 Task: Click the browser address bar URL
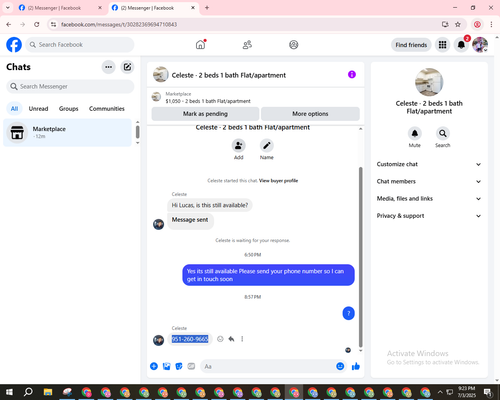pos(119,24)
